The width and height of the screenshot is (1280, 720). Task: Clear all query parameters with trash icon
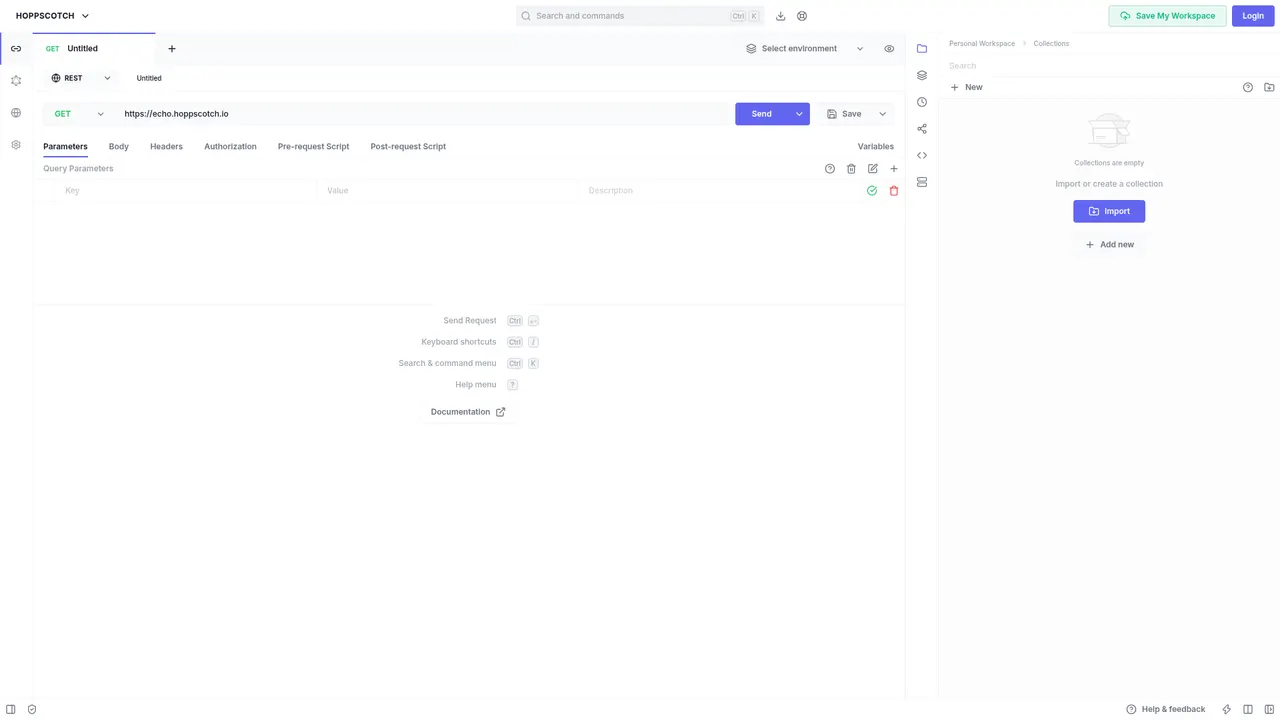(x=851, y=169)
